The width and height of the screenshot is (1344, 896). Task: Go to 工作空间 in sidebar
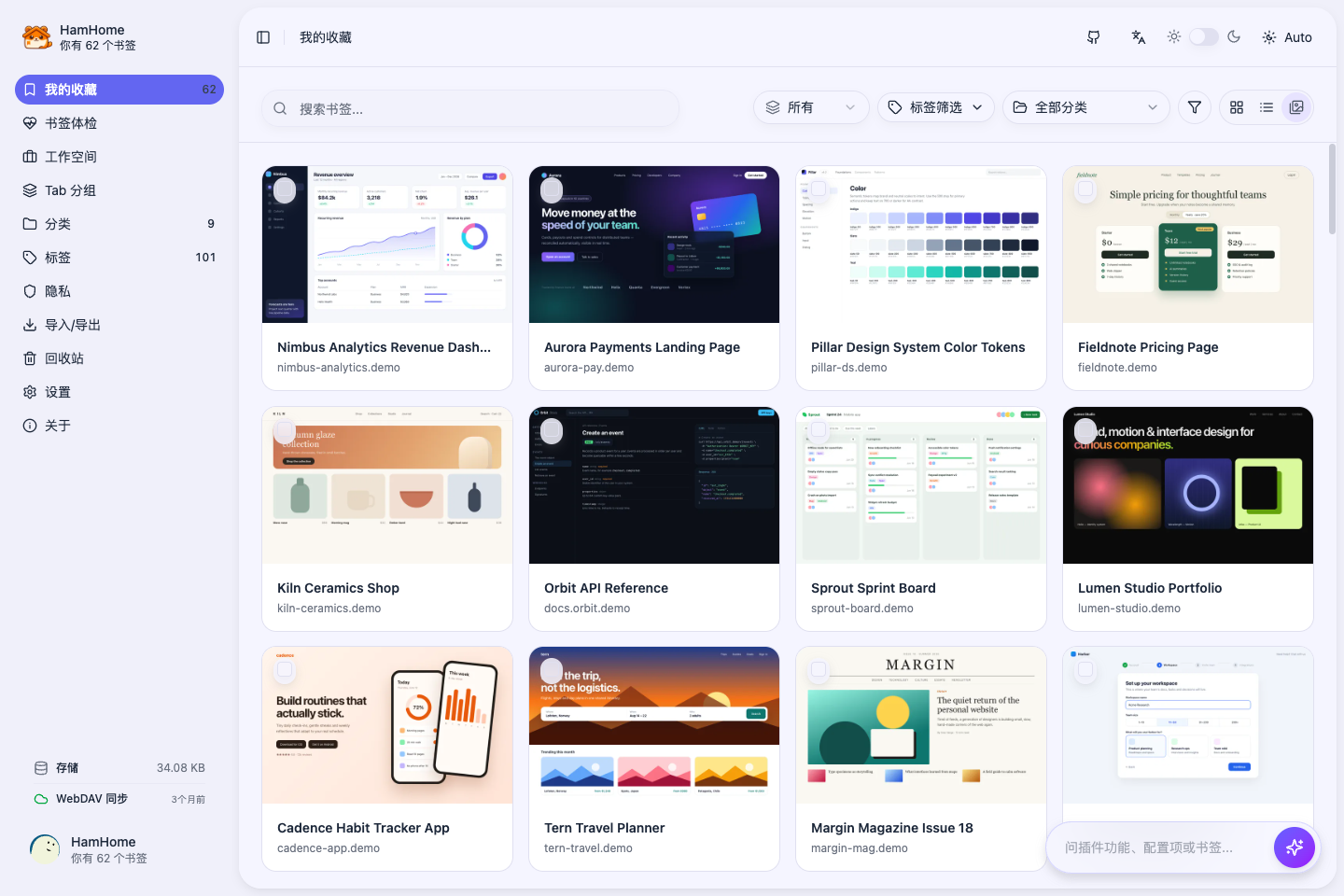tap(119, 157)
